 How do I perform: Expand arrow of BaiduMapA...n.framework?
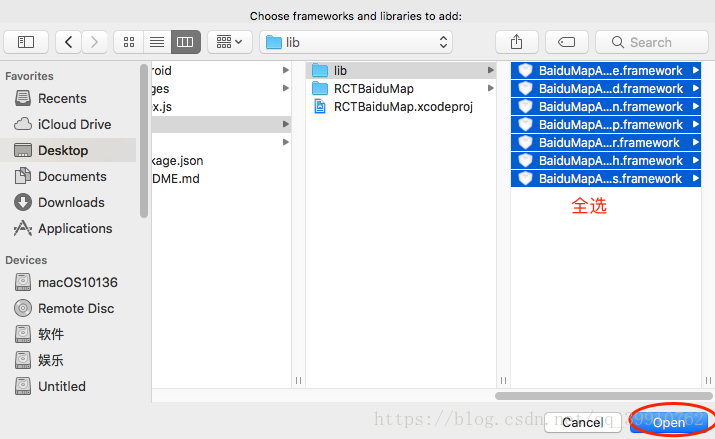pos(695,106)
